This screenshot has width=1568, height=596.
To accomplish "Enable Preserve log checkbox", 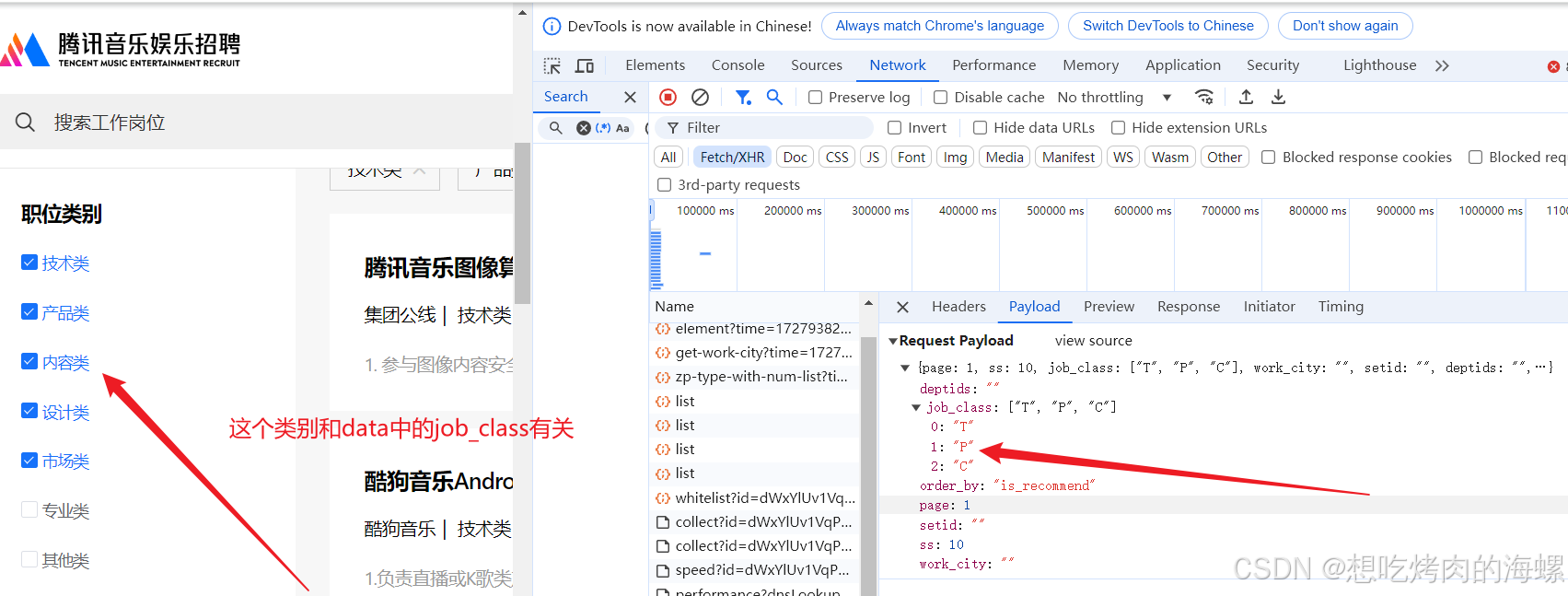I will (x=815, y=97).
